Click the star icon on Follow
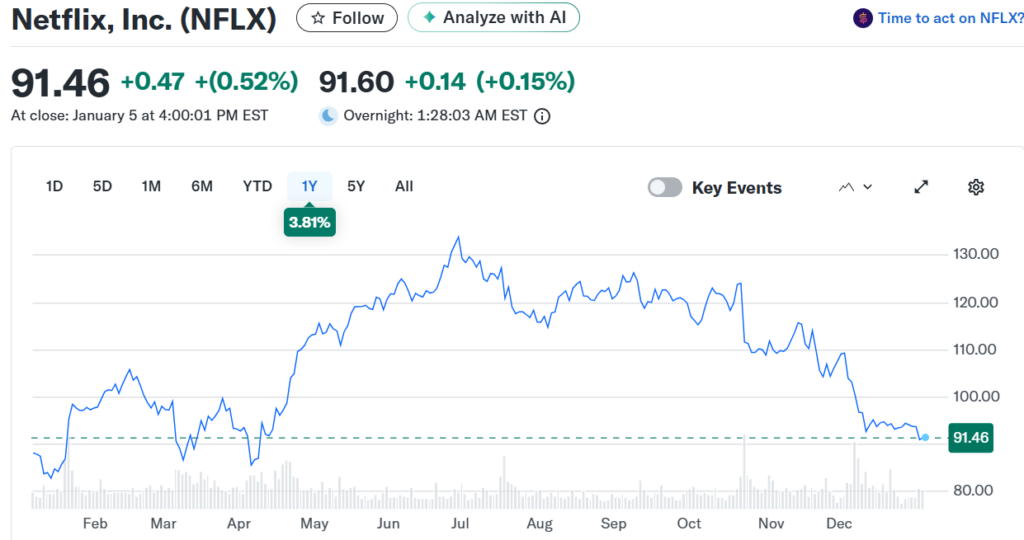 coord(317,18)
